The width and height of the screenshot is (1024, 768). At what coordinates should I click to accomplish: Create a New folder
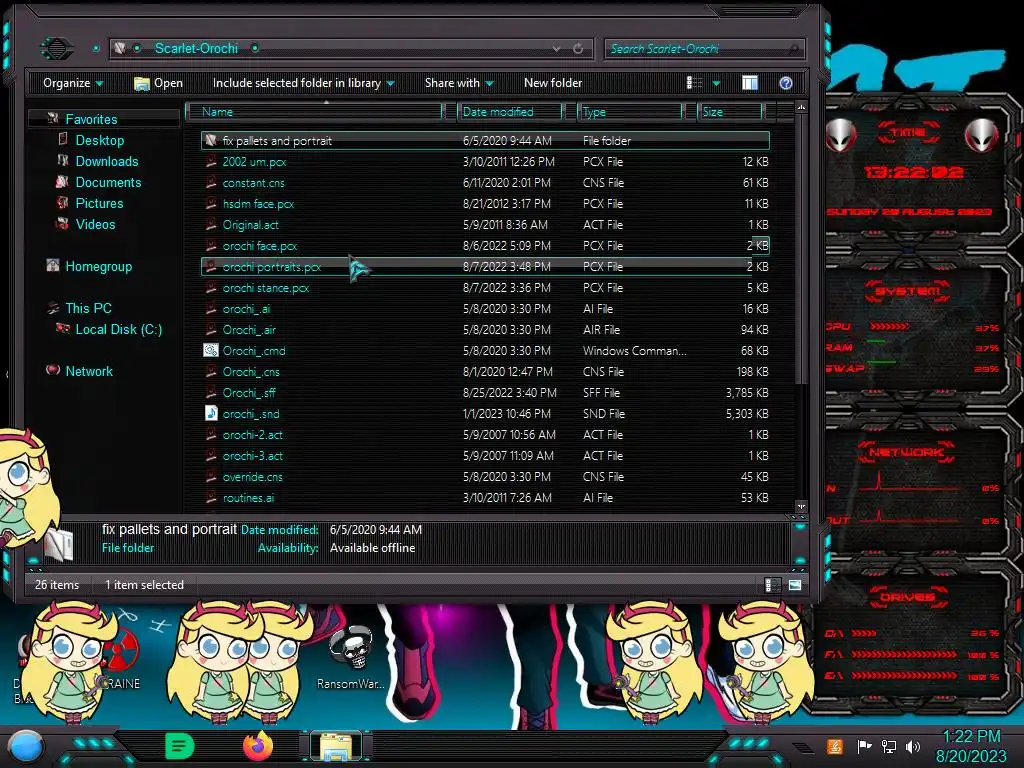pos(552,83)
